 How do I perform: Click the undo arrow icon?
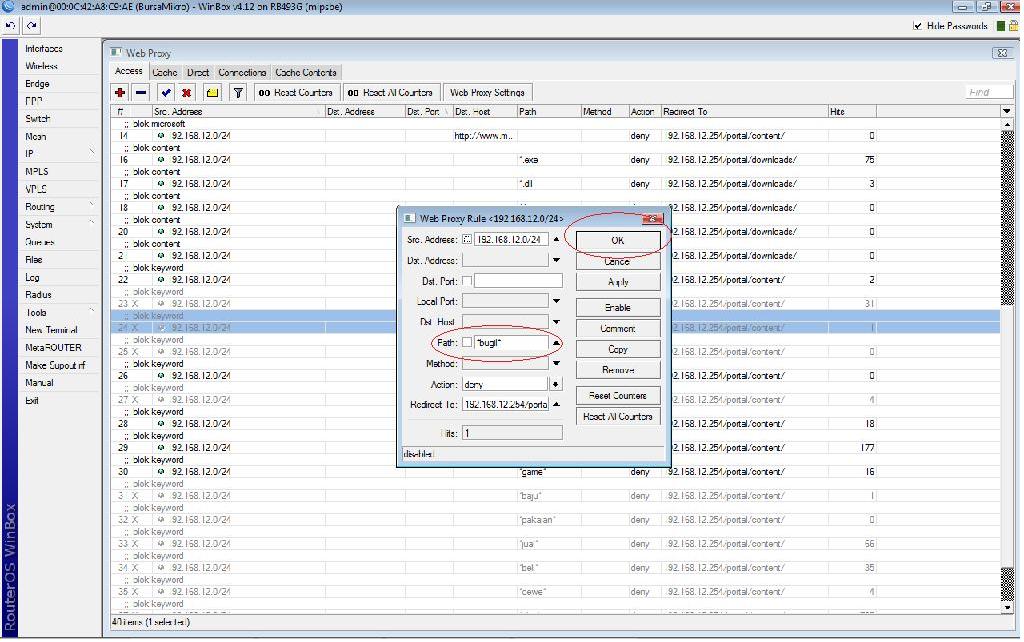[10, 25]
